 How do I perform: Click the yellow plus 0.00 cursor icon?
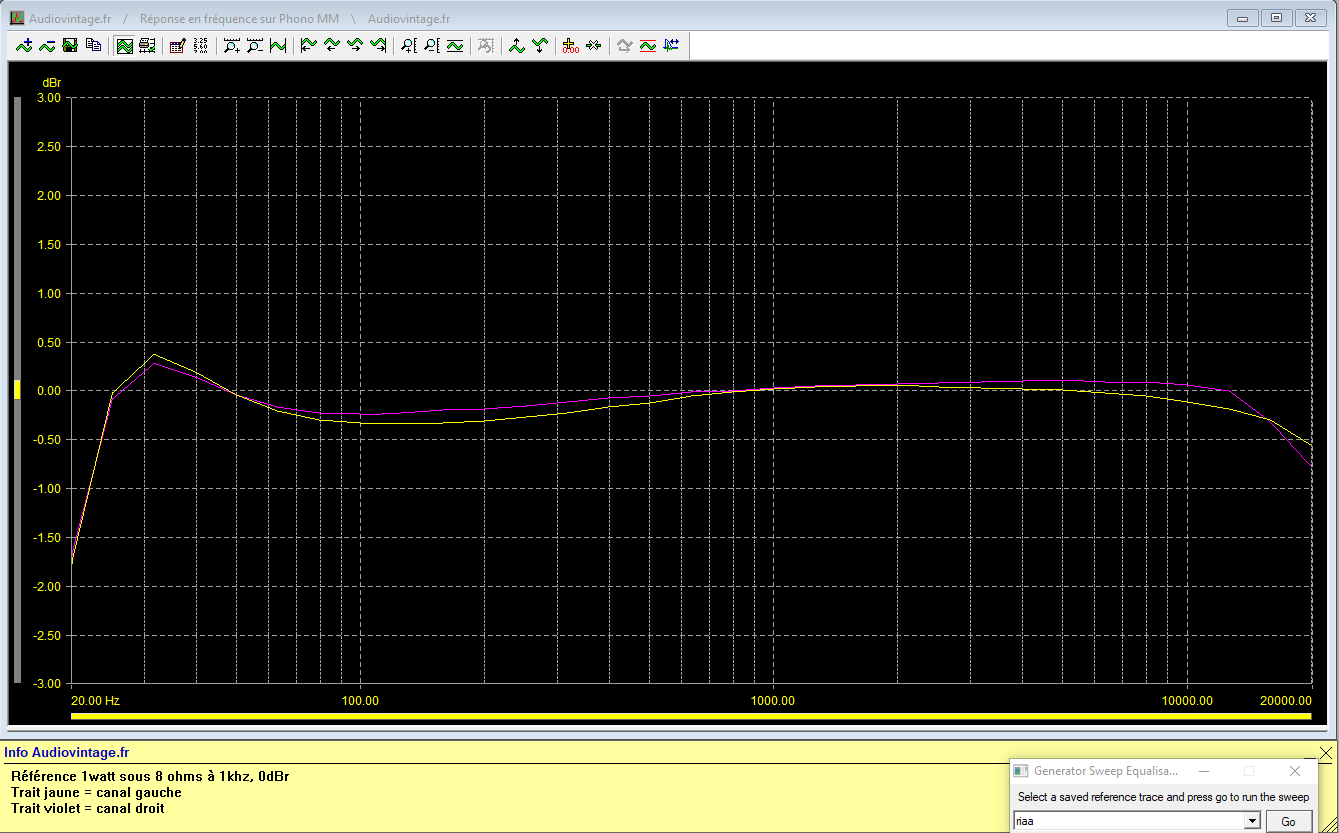tap(570, 45)
